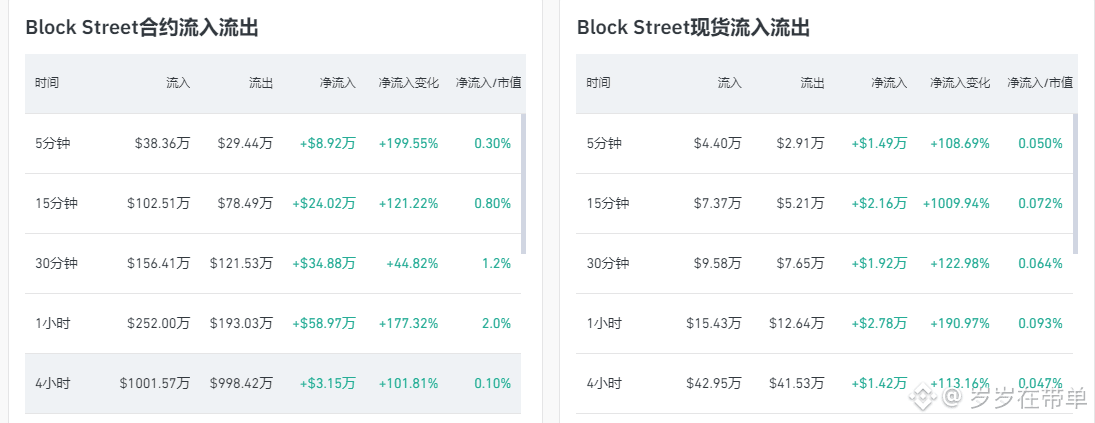Click spot net inflow +$1.92万

click(x=879, y=264)
